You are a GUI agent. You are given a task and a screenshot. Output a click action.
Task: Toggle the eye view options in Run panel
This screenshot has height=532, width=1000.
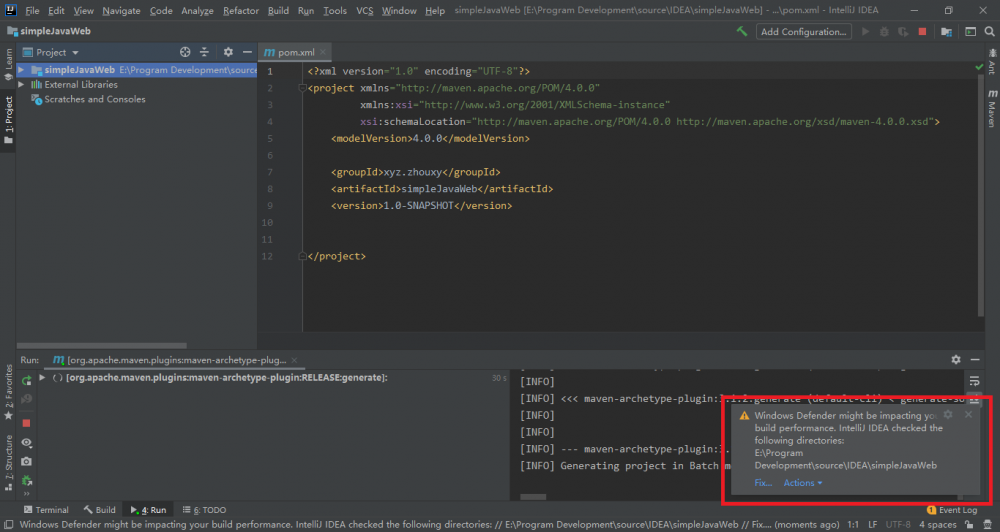26,442
